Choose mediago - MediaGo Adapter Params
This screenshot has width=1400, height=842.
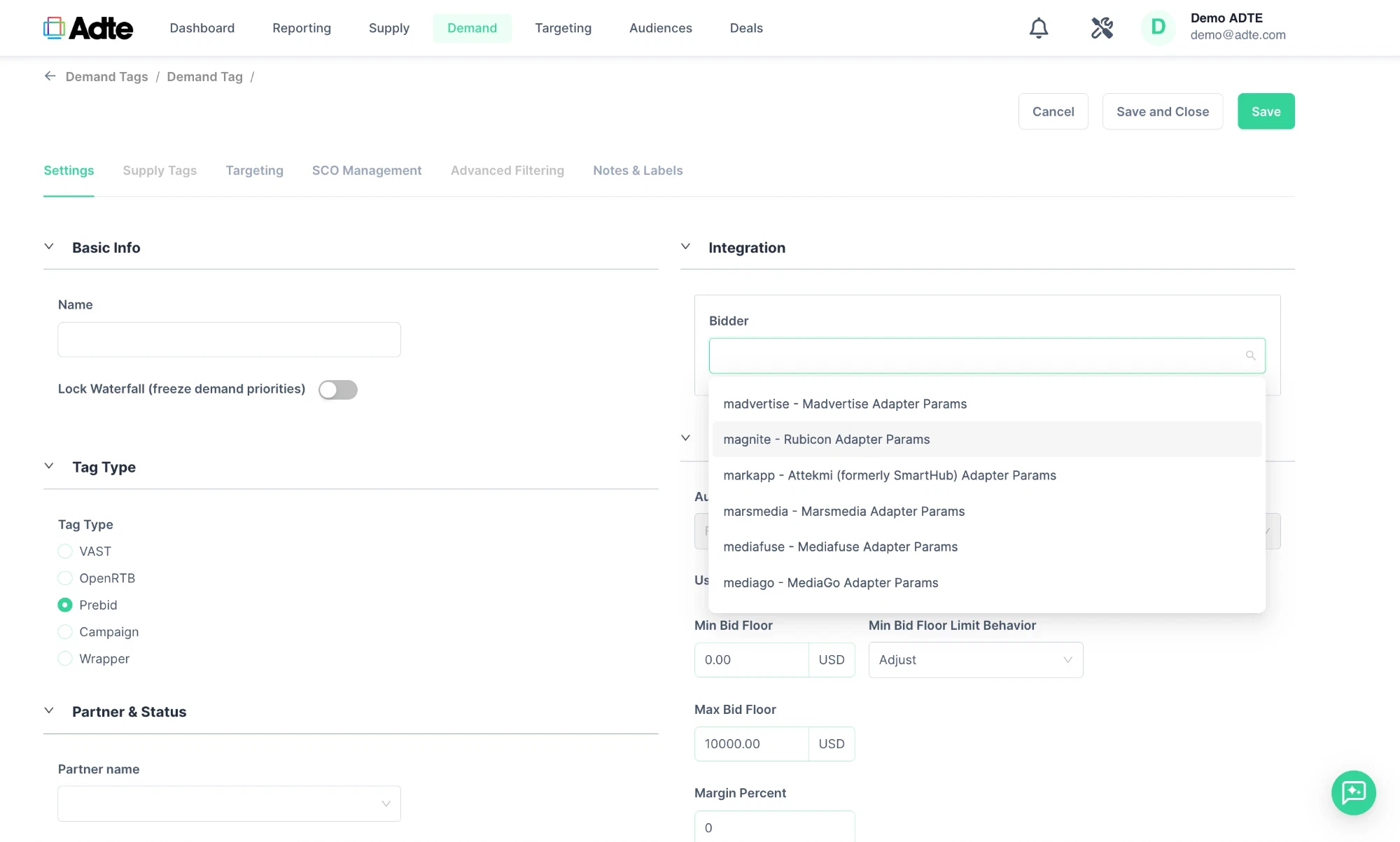coord(987,583)
